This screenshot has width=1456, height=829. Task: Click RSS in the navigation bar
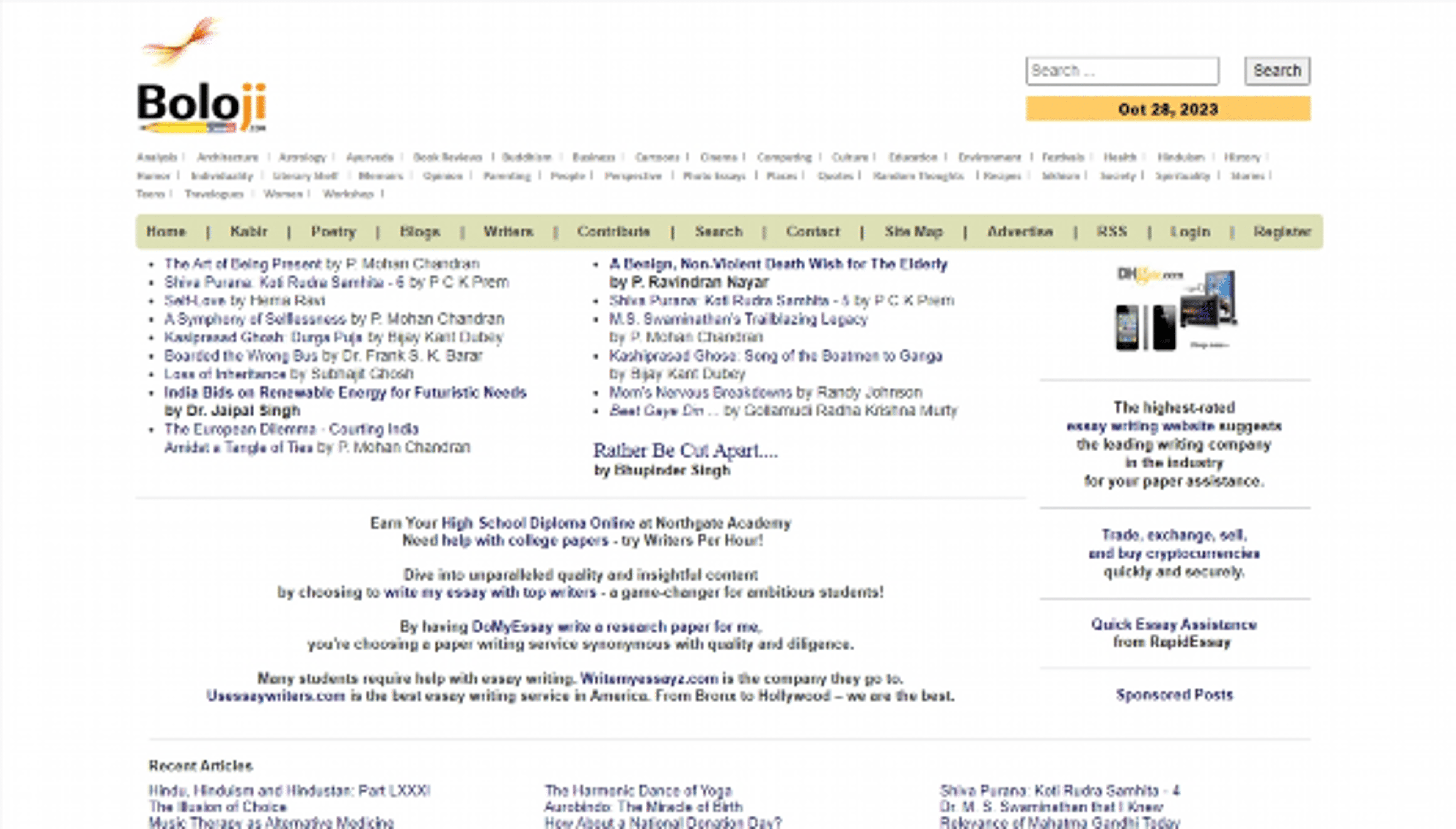coord(1111,232)
